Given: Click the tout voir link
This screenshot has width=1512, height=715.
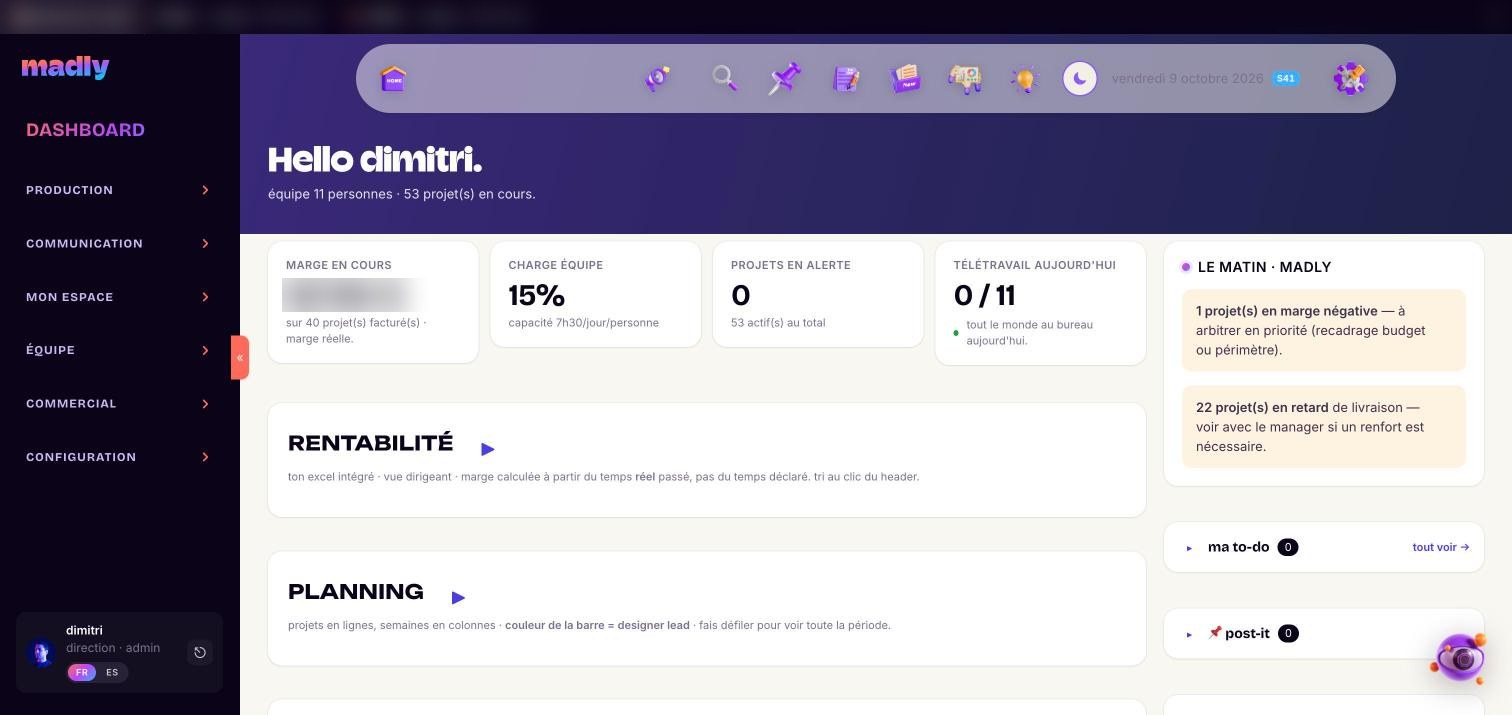Looking at the screenshot, I should tap(1440, 547).
